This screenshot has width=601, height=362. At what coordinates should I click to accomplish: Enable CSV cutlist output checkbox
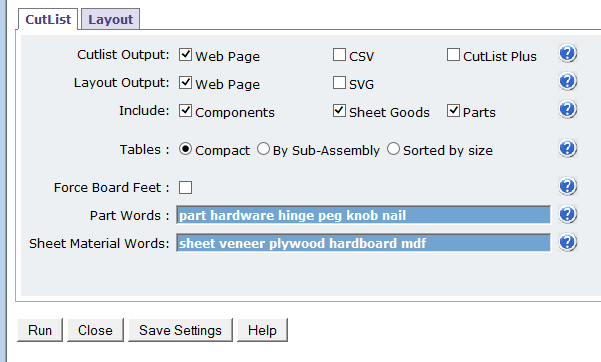pyautogui.click(x=339, y=55)
